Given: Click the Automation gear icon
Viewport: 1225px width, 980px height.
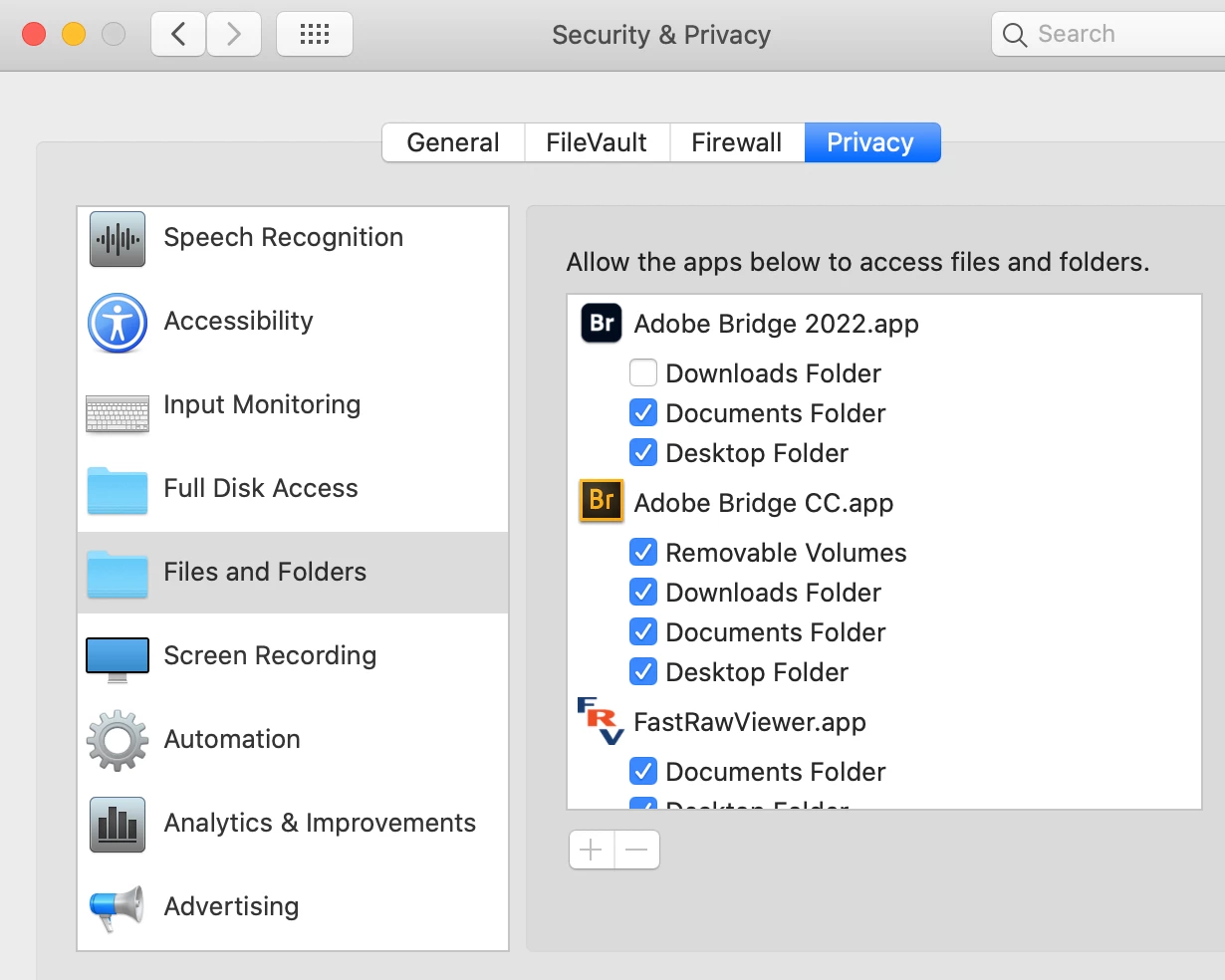Looking at the screenshot, I should coord(118,740).
